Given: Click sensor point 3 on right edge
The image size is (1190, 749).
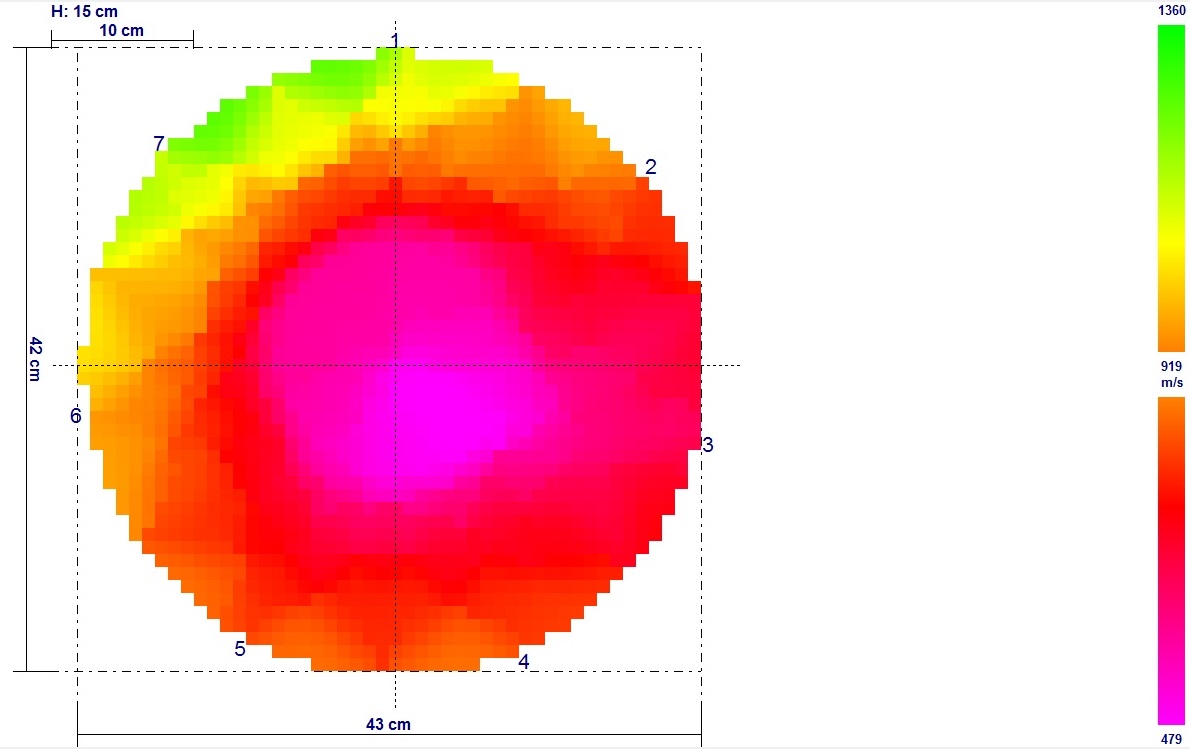Looking at the screenshot, I should (708, 445).
